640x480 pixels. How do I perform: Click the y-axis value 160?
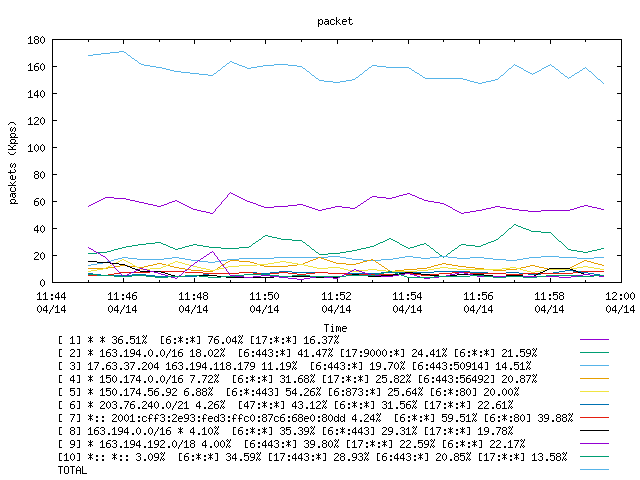point(36,67)
